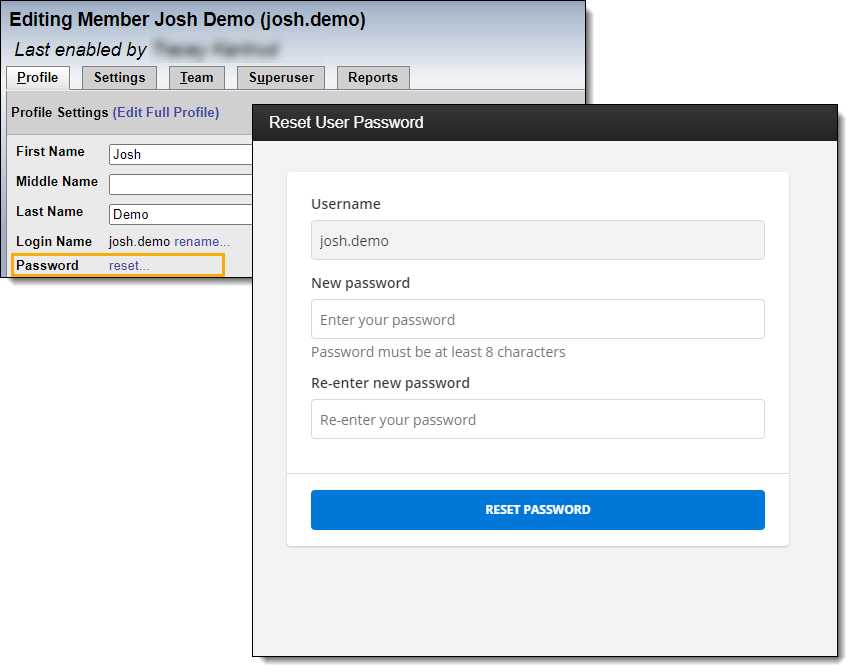Click the 'Username' label in the dialog
Screen dimensions: 853x672
(346, 204)
